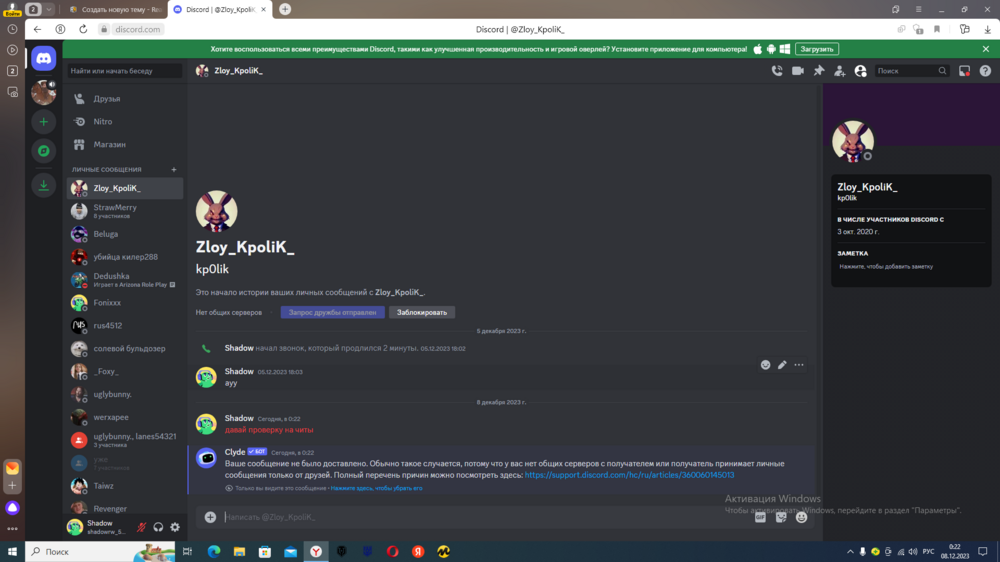This screenshot has width=1000, height=562.
Task: Open File Explorer from taskbar
Action: tap(239, 552)
